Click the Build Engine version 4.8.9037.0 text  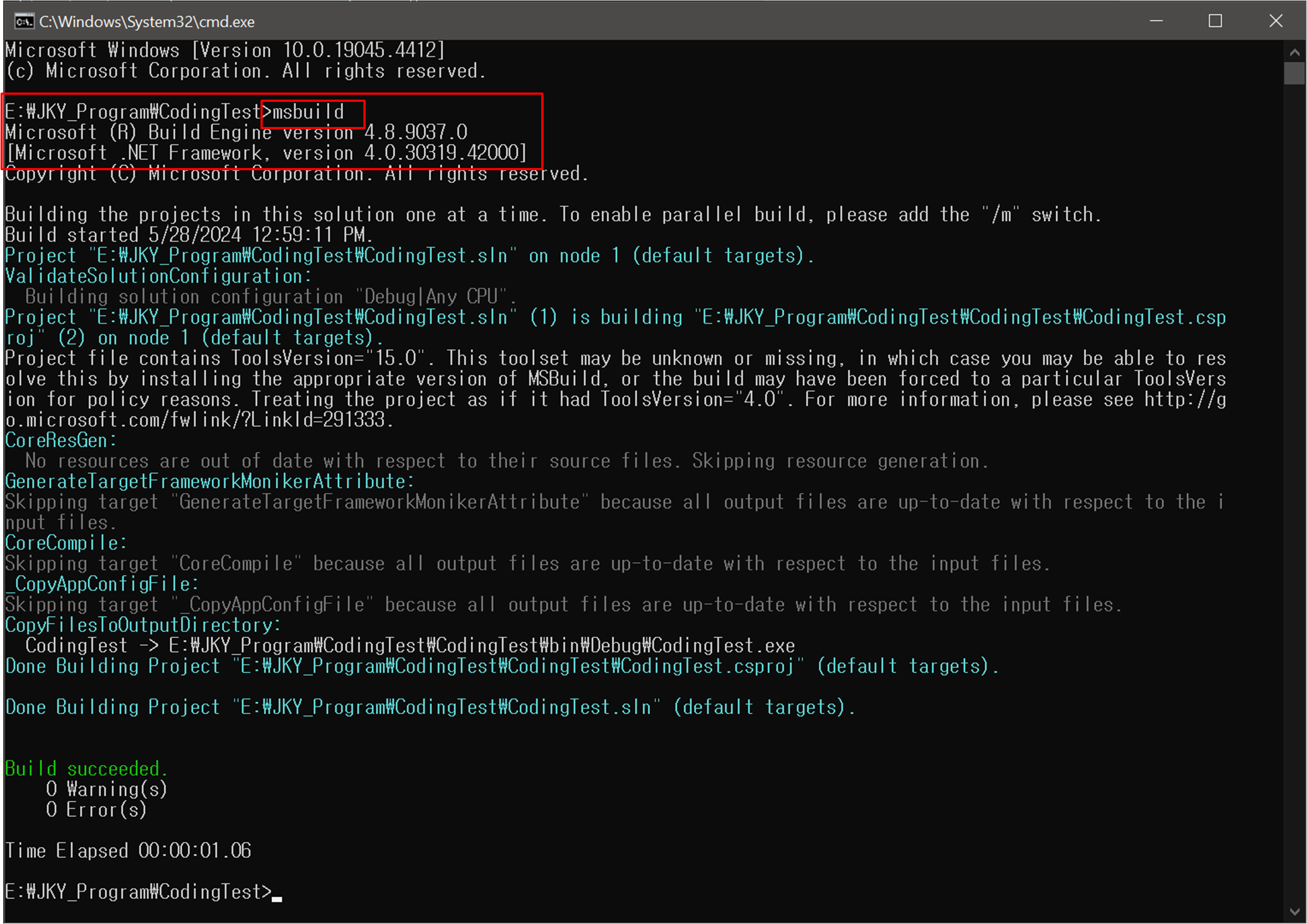pyautogui.click(x=308, y=132)
